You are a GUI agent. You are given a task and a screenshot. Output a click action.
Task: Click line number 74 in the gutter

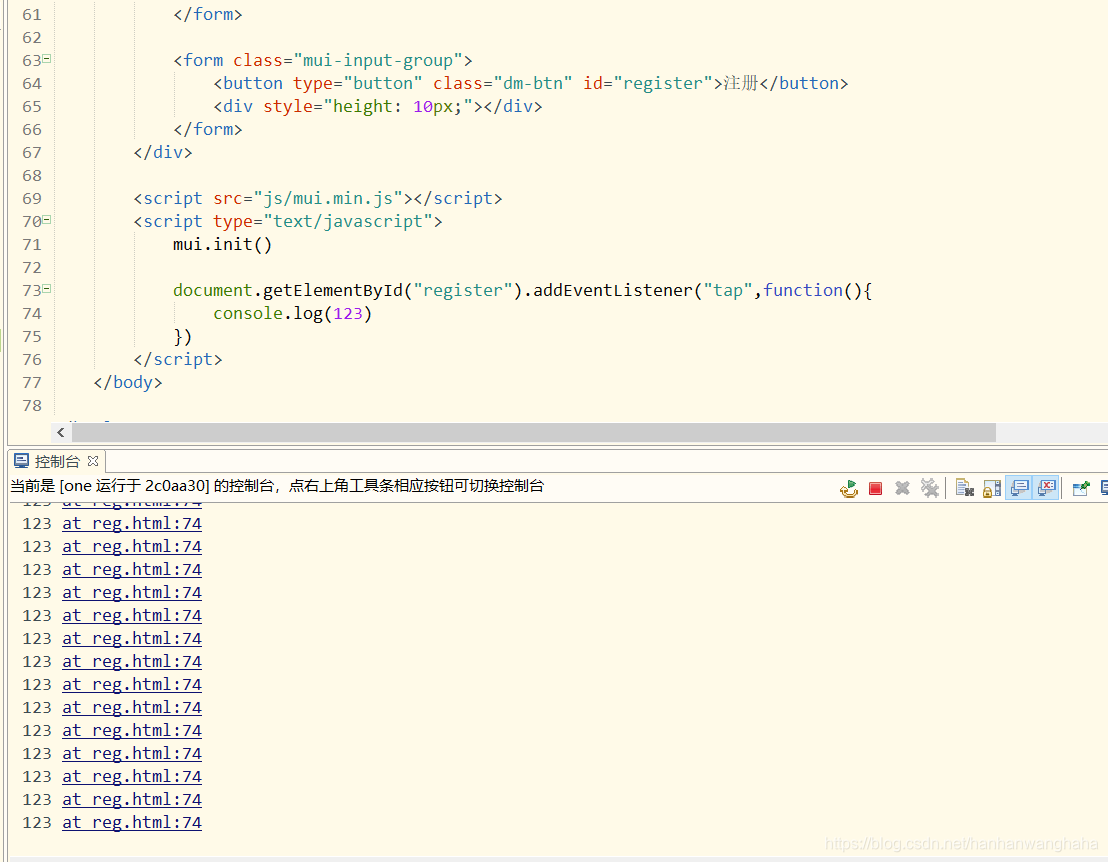coord(32,314)
